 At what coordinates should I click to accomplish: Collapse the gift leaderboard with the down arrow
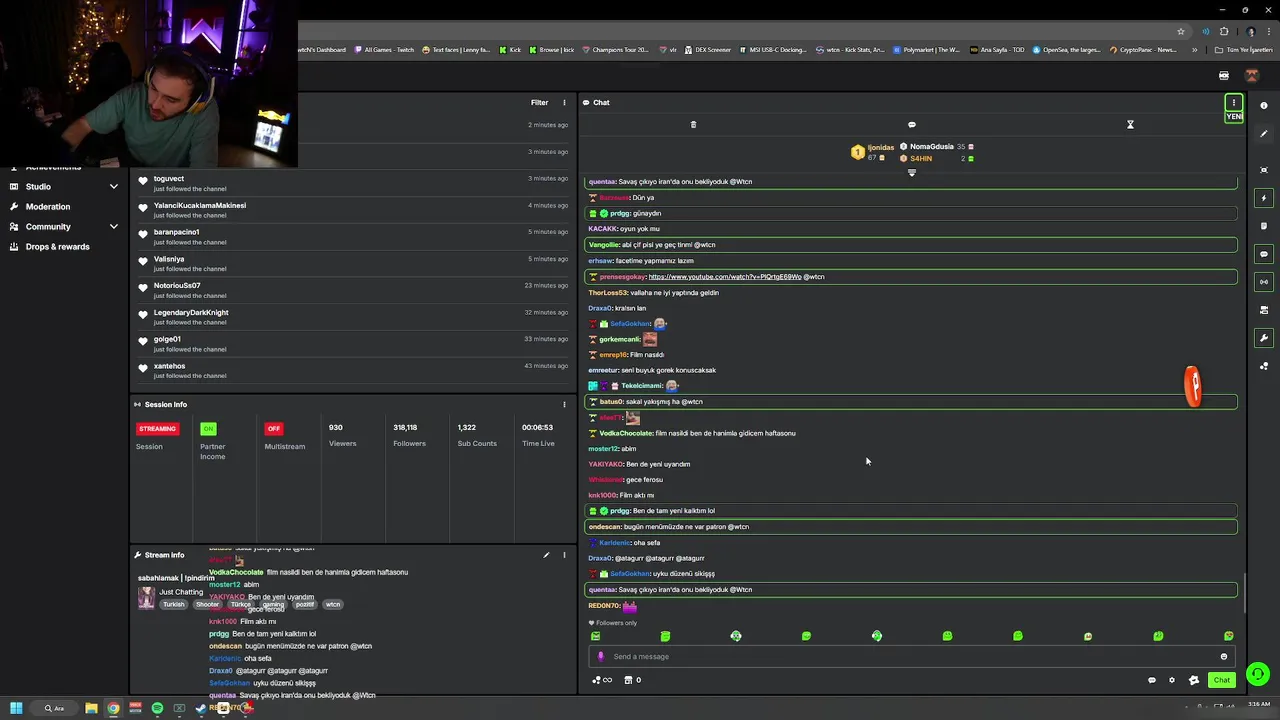(x=911, y=173)
